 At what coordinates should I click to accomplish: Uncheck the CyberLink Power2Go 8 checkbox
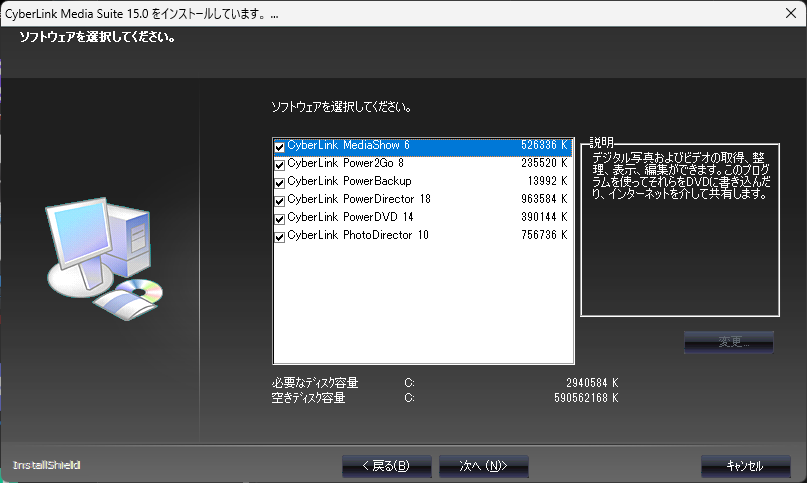pos(279,165)
